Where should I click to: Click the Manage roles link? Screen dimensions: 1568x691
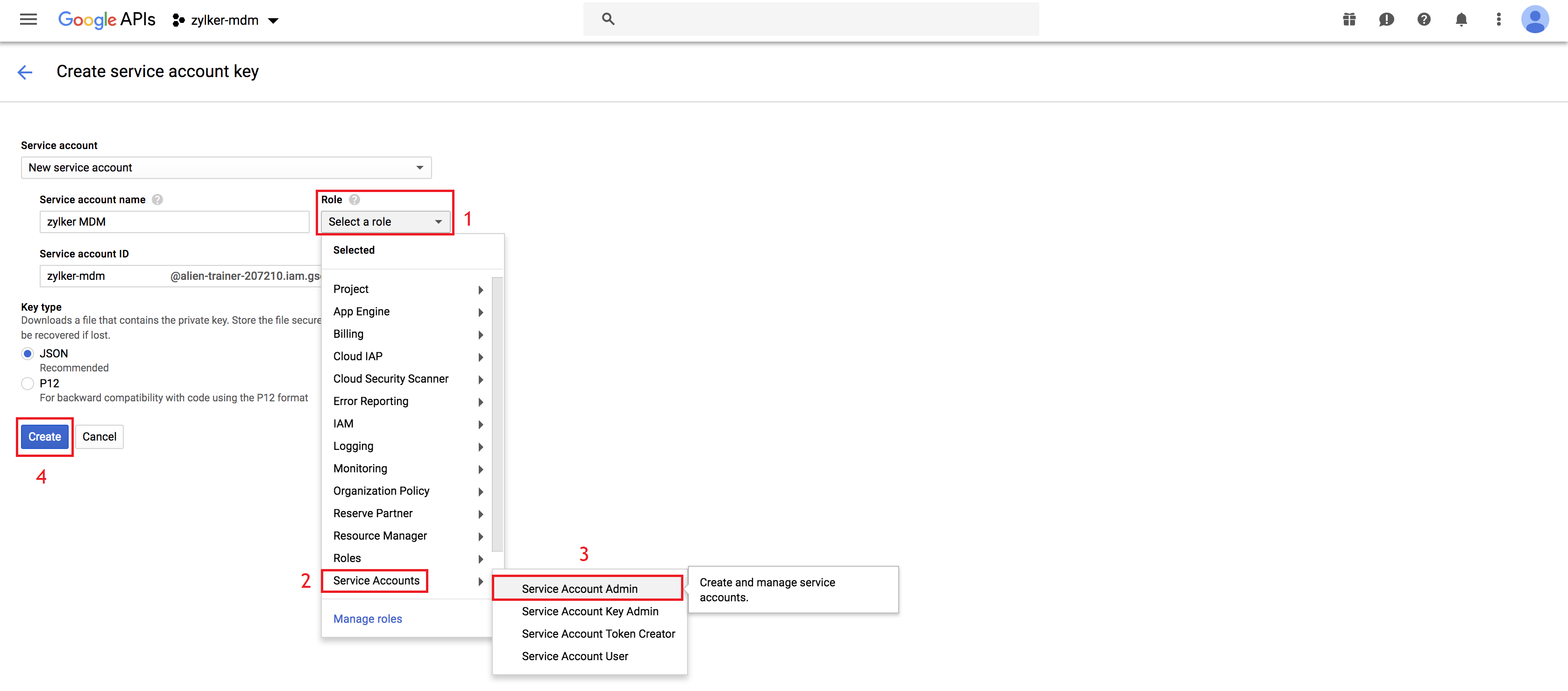click(x=368, y=619)
